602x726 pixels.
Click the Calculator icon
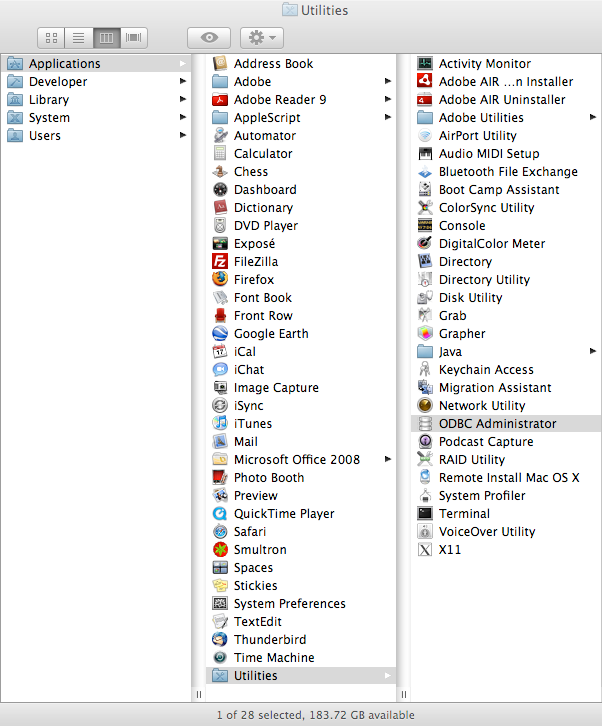[220, 153]
